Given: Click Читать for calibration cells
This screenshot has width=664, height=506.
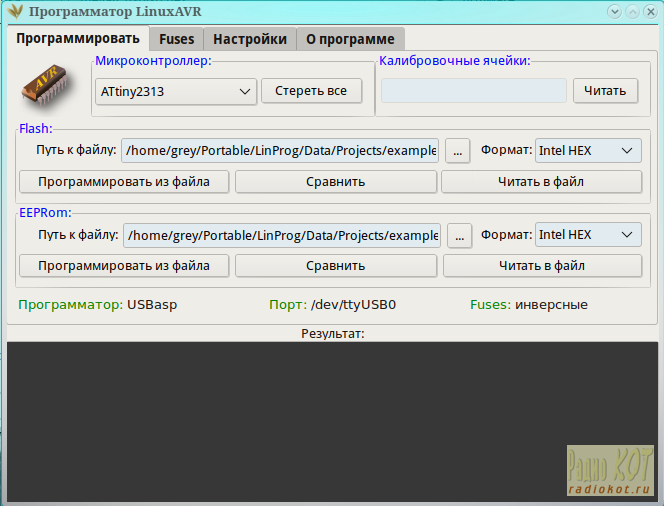Looking at the screenshot, I should 605,91.
